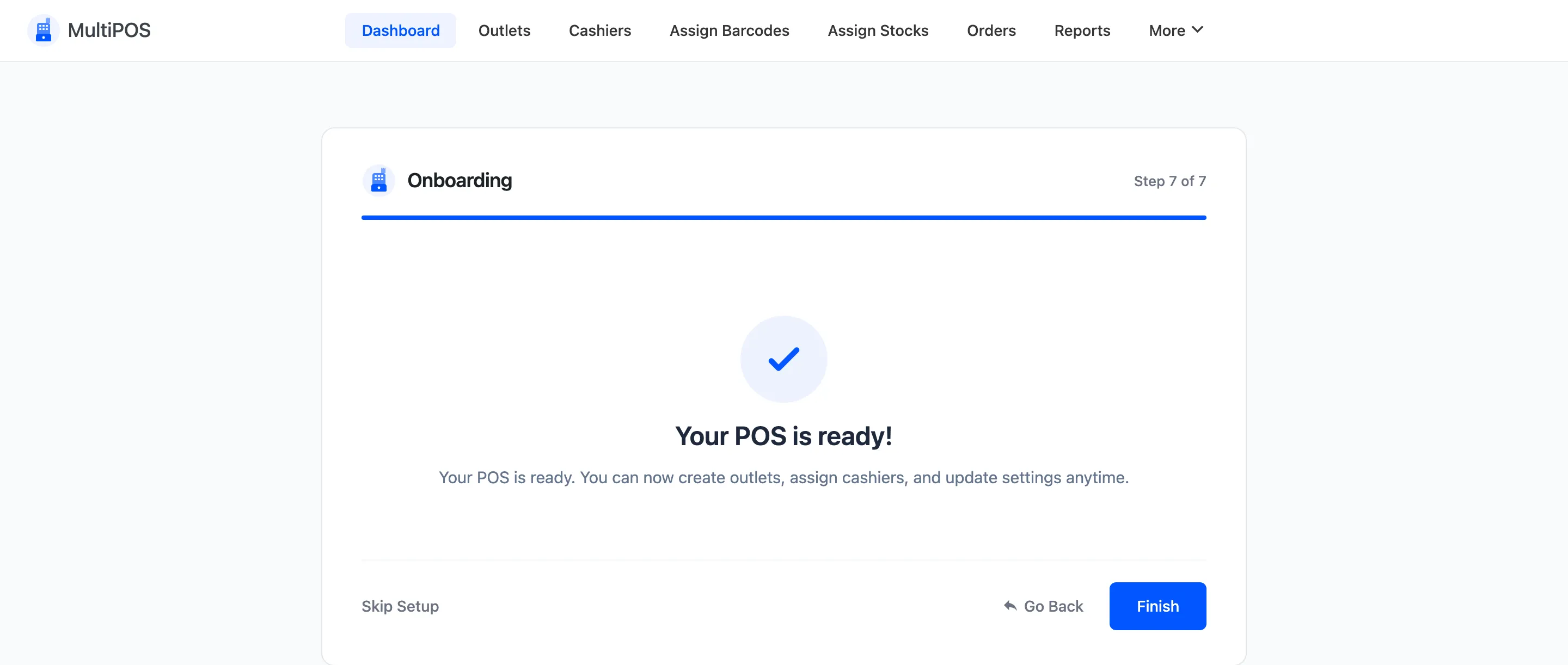
Task: Click the Onboarding card register icon
Action: 378,181
